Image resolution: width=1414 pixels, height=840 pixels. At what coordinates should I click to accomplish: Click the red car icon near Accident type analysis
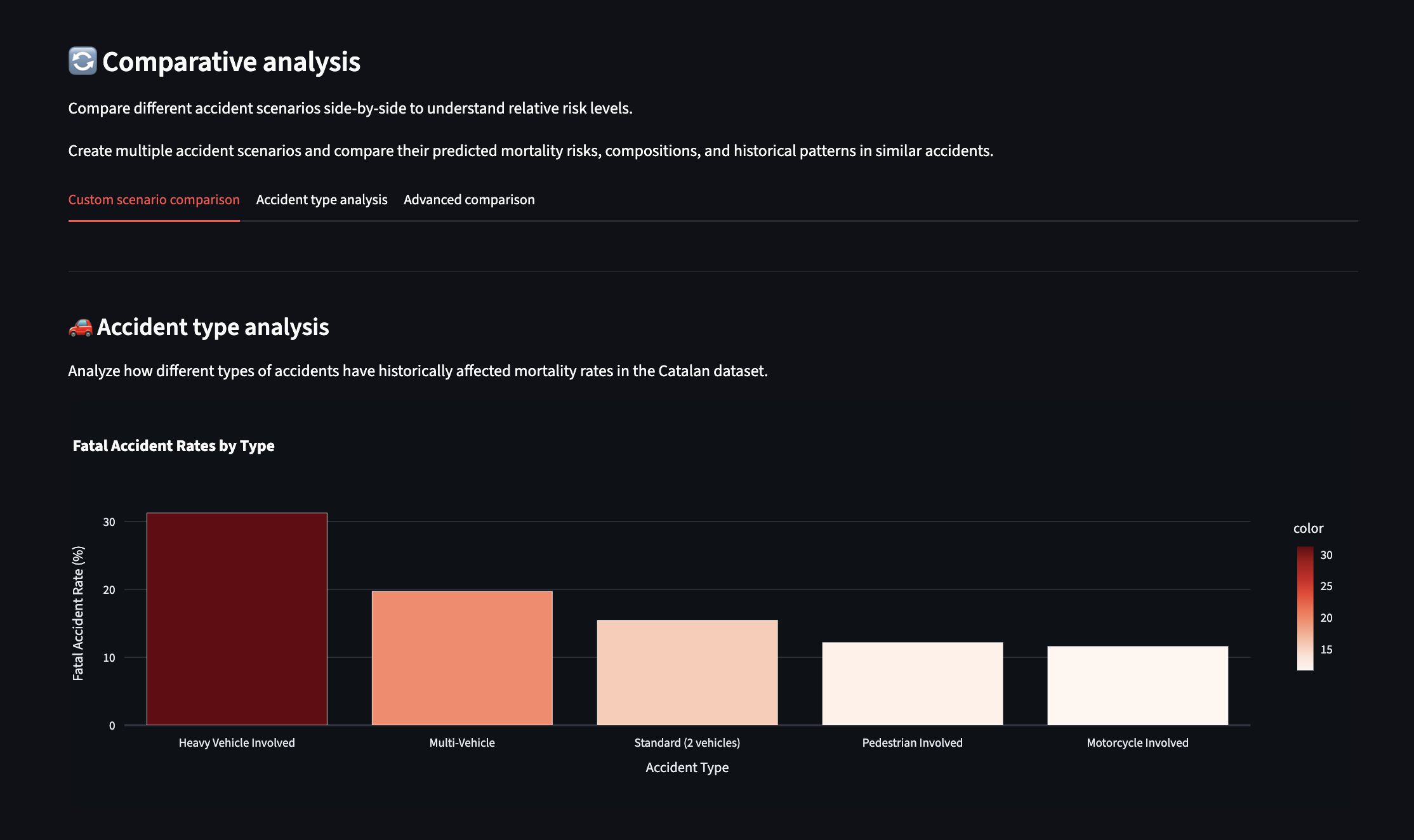80,327
